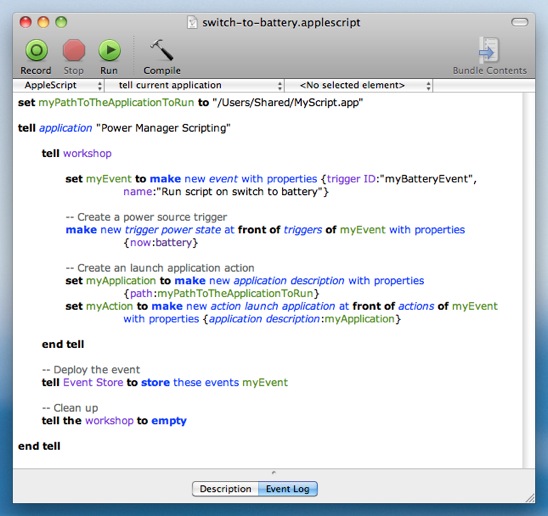The width and height of the screenshot is (548, 516).
Task: Click the text {now:battery}
Action: 161,243
